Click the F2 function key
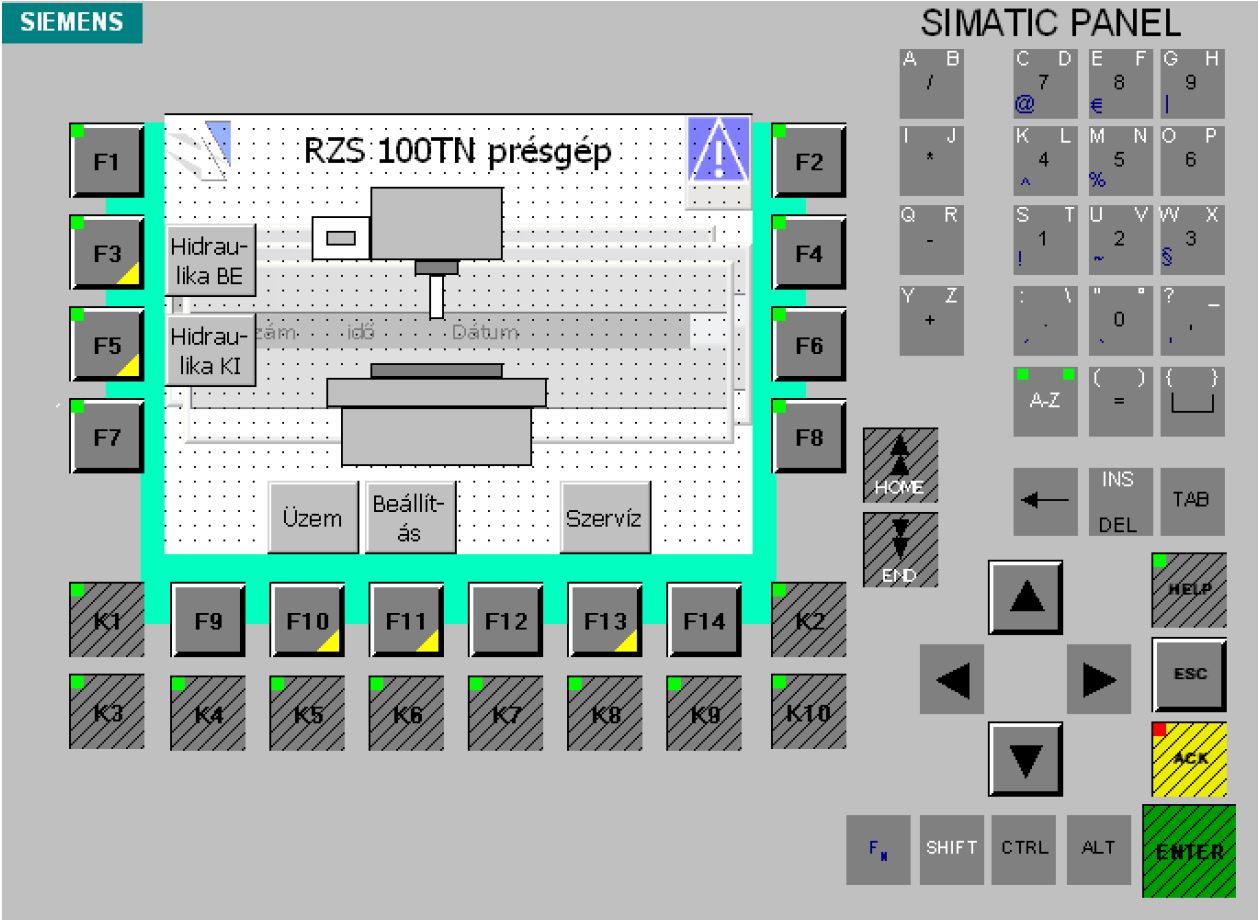The height and width of the screenshot is (921, 1258). (809, 160)
